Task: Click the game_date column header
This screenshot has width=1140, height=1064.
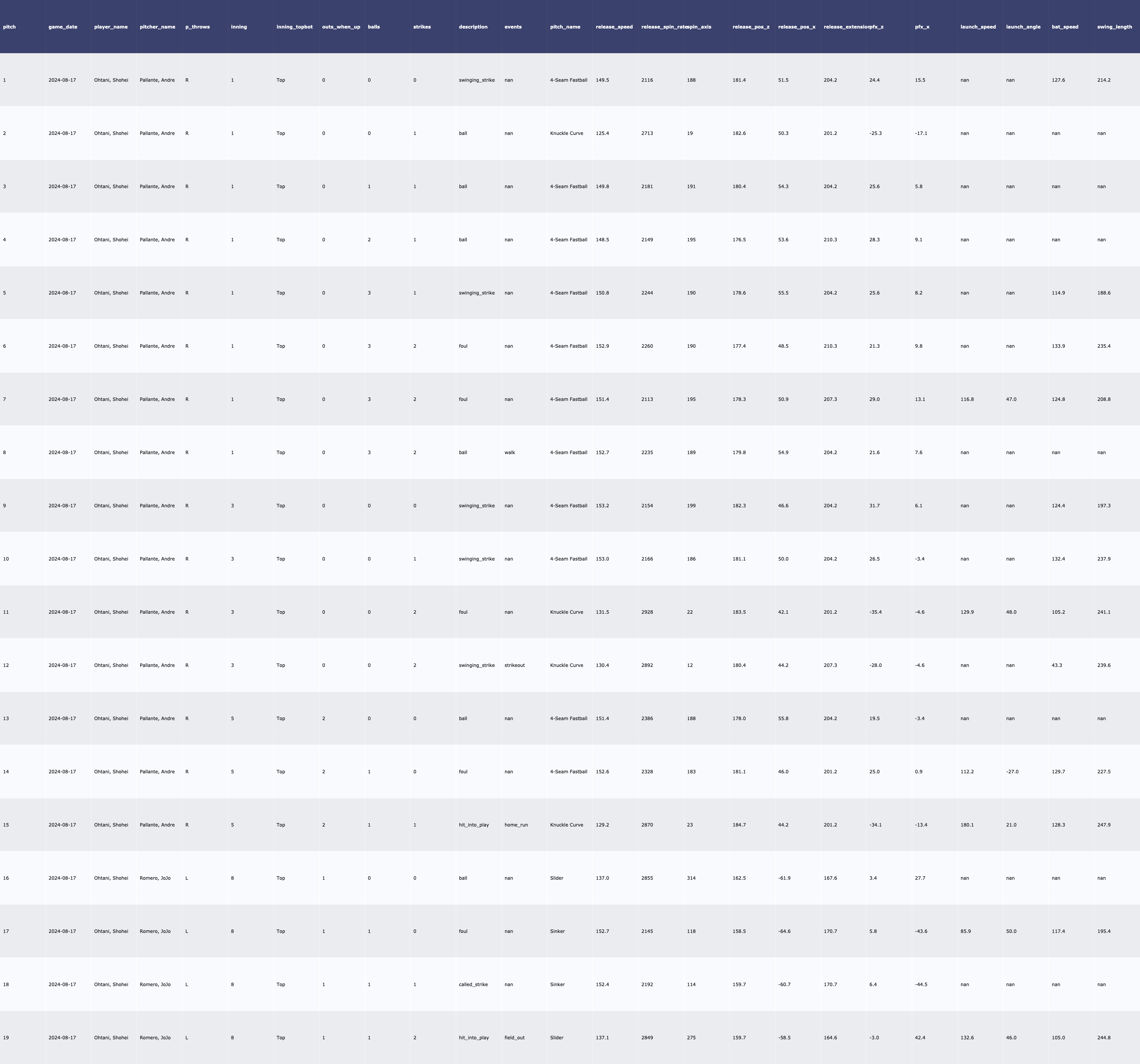Action: tap(62, 27)
